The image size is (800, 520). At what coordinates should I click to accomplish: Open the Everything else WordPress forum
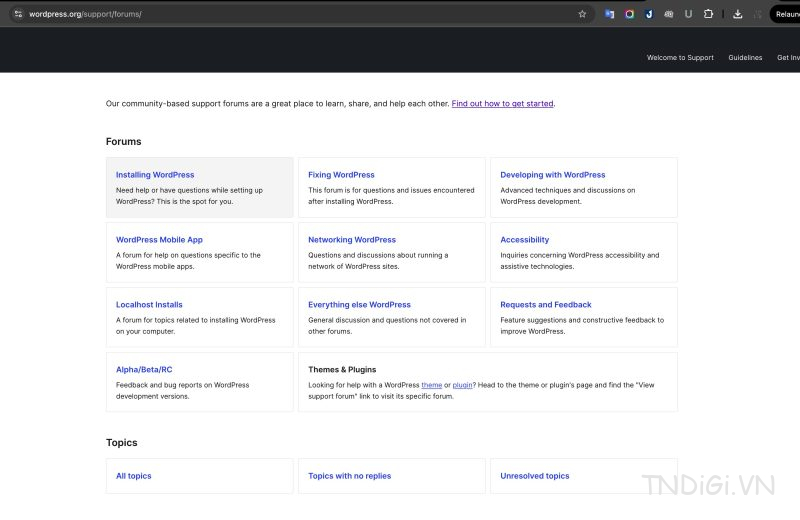(359, 305)
